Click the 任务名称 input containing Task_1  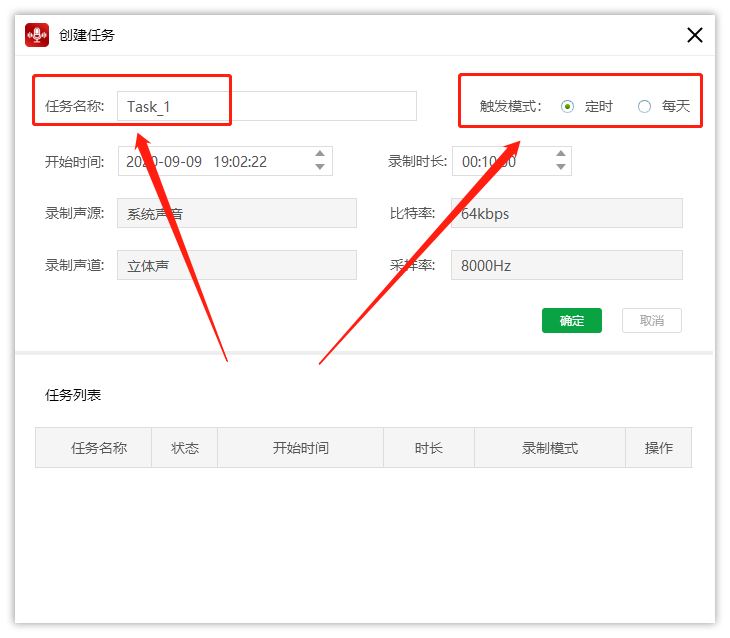(x=266, y=106)
